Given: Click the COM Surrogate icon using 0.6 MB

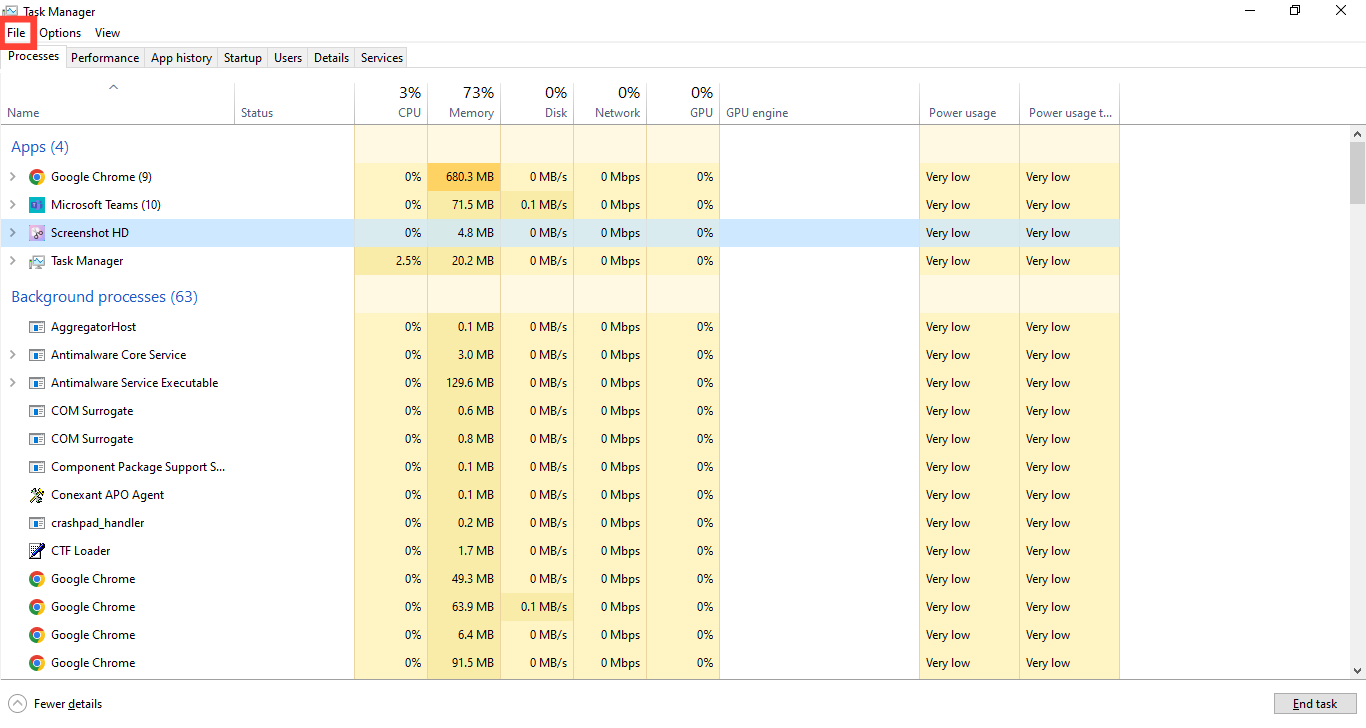Looking at the screenshot, I should (x=37, y=411).
